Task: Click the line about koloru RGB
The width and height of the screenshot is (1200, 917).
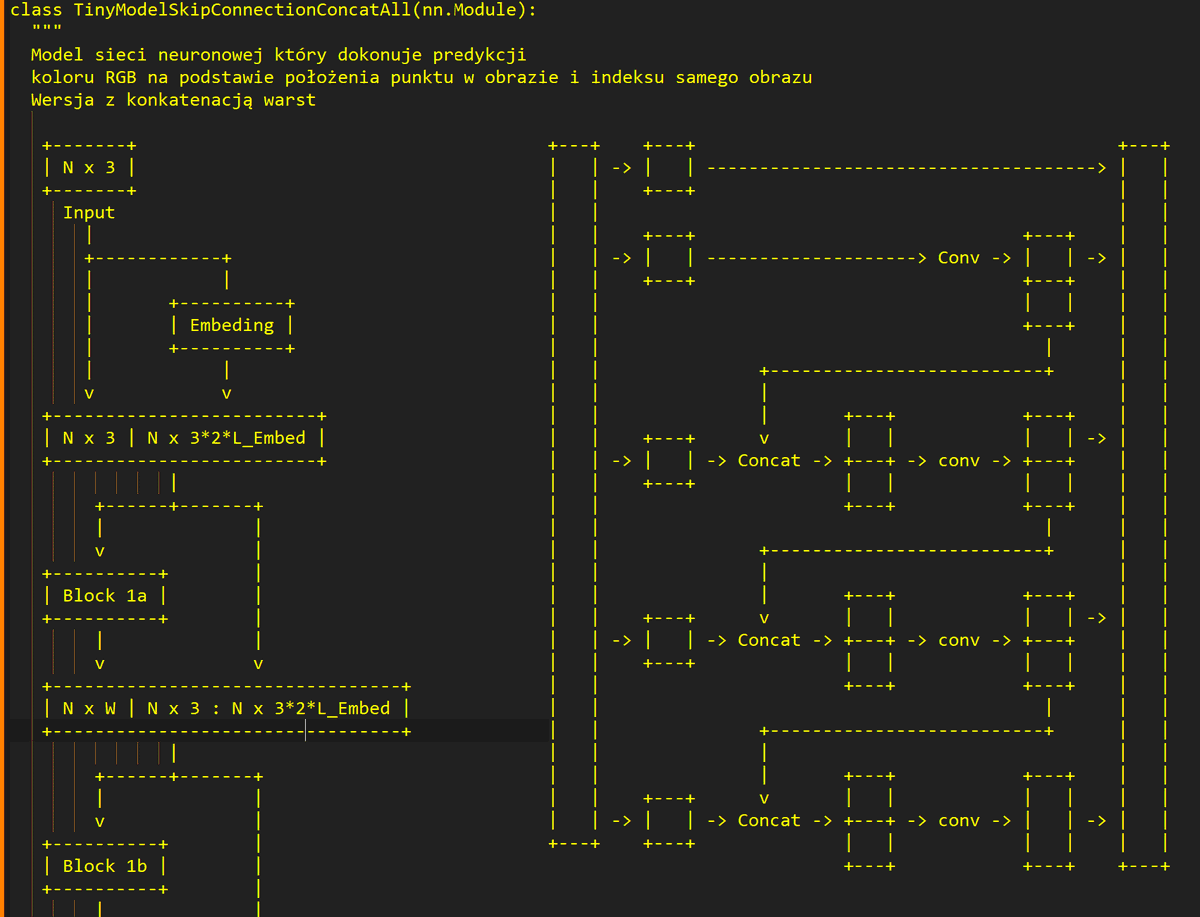Action: click(300, 77)
